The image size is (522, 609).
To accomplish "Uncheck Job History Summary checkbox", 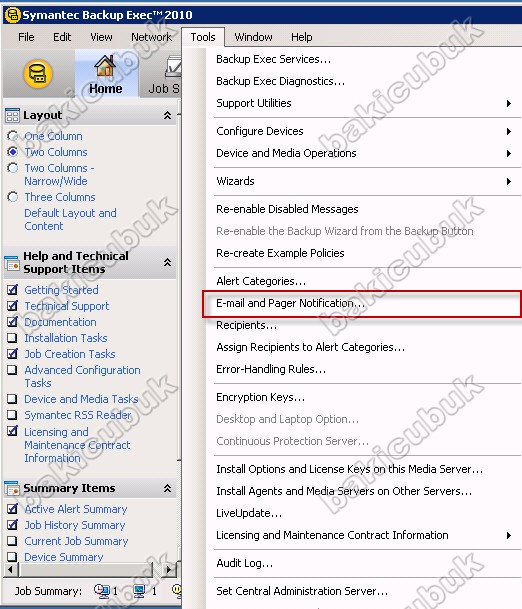I will point(12,525).
